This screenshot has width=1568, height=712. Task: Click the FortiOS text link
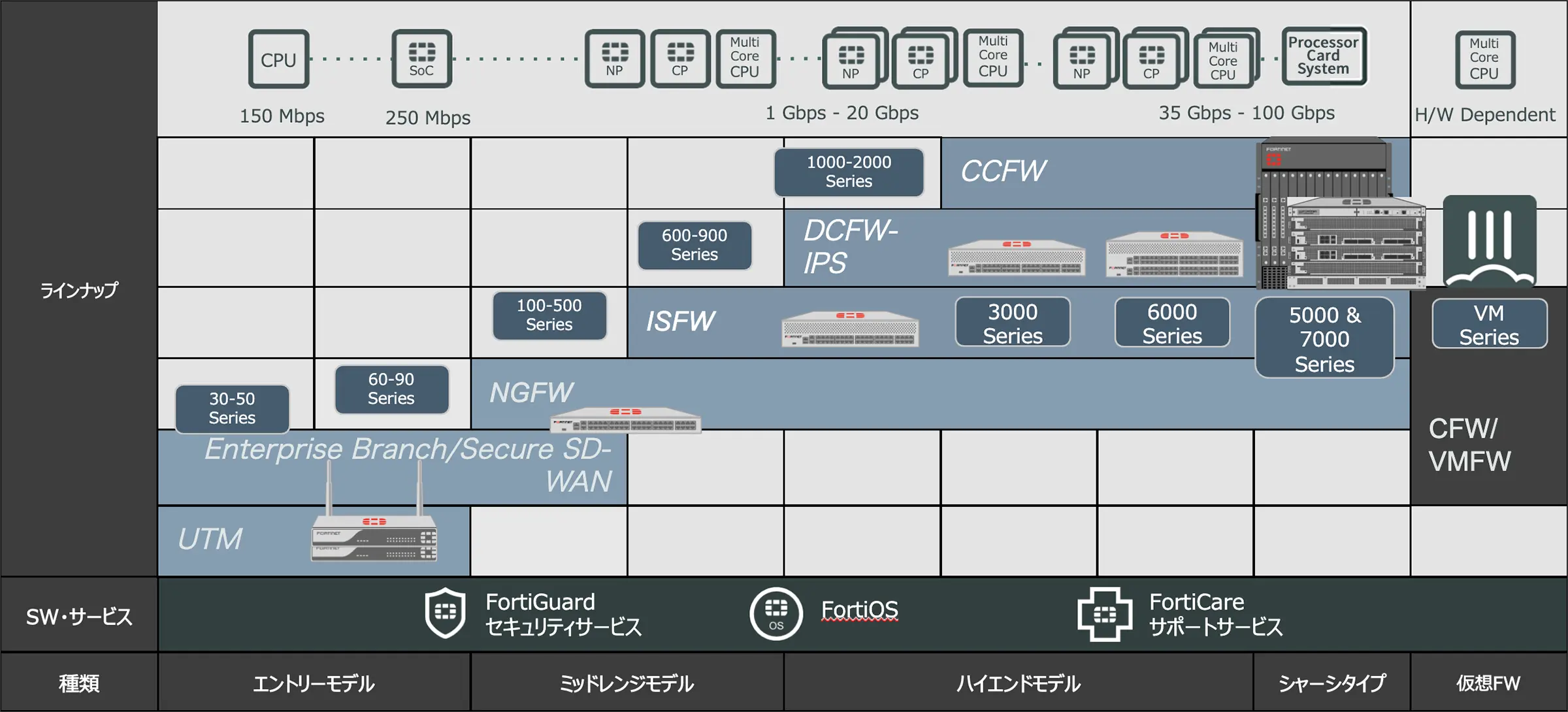coord(859,609)
